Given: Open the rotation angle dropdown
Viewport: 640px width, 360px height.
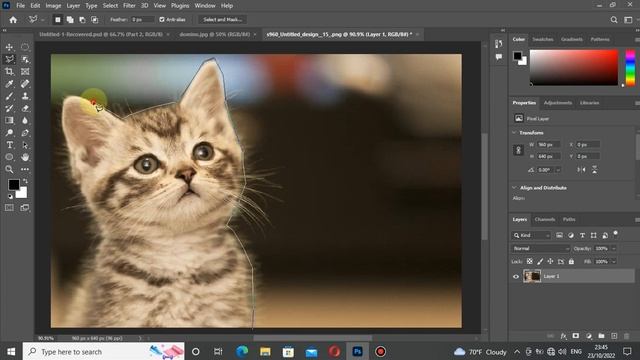Looking at the screenshot, I should 558,170.
